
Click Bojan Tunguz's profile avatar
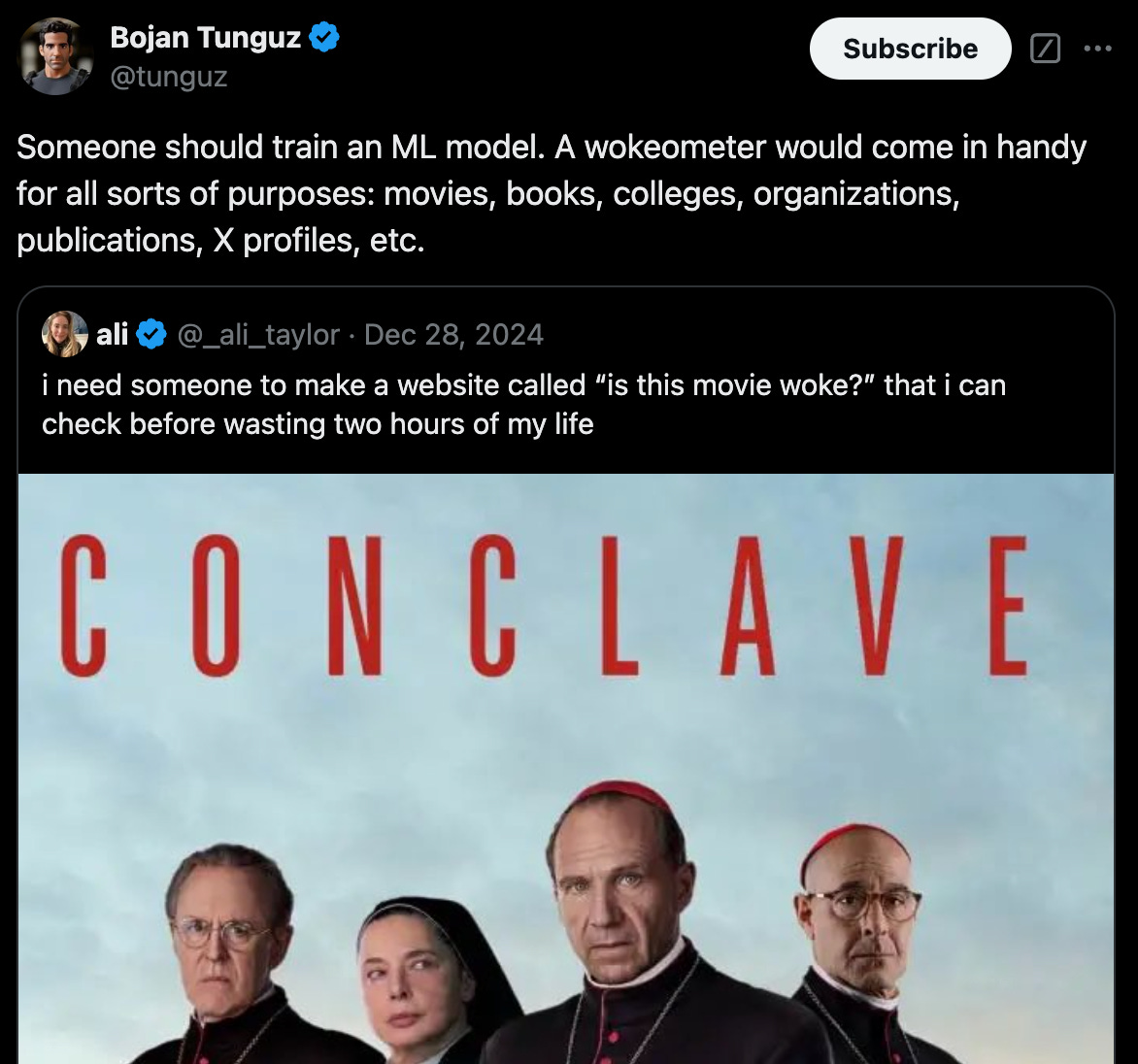(x=55, y=56)
